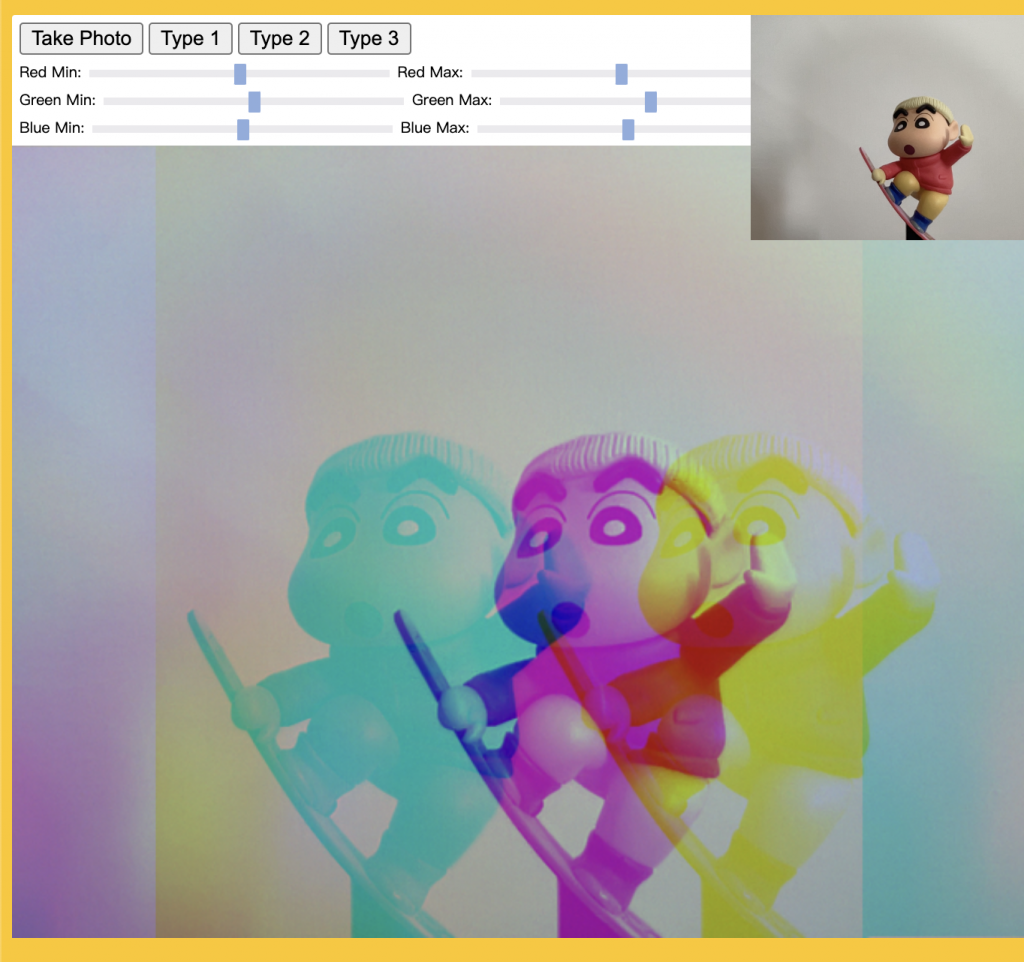
Task: Click the Red Max slider handle
Action: coord(622,74)
